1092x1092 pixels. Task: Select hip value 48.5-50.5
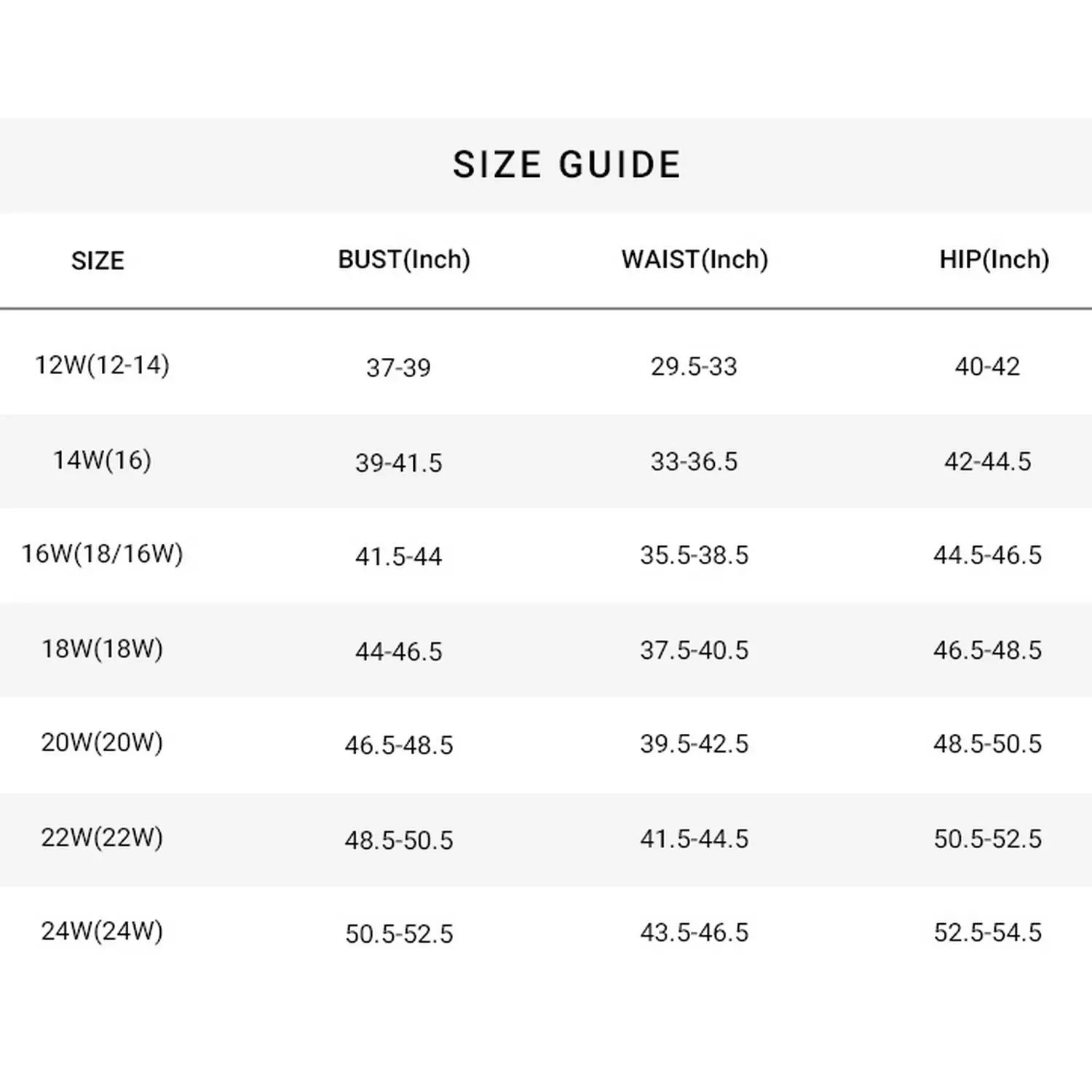click(x=988, y=744)
